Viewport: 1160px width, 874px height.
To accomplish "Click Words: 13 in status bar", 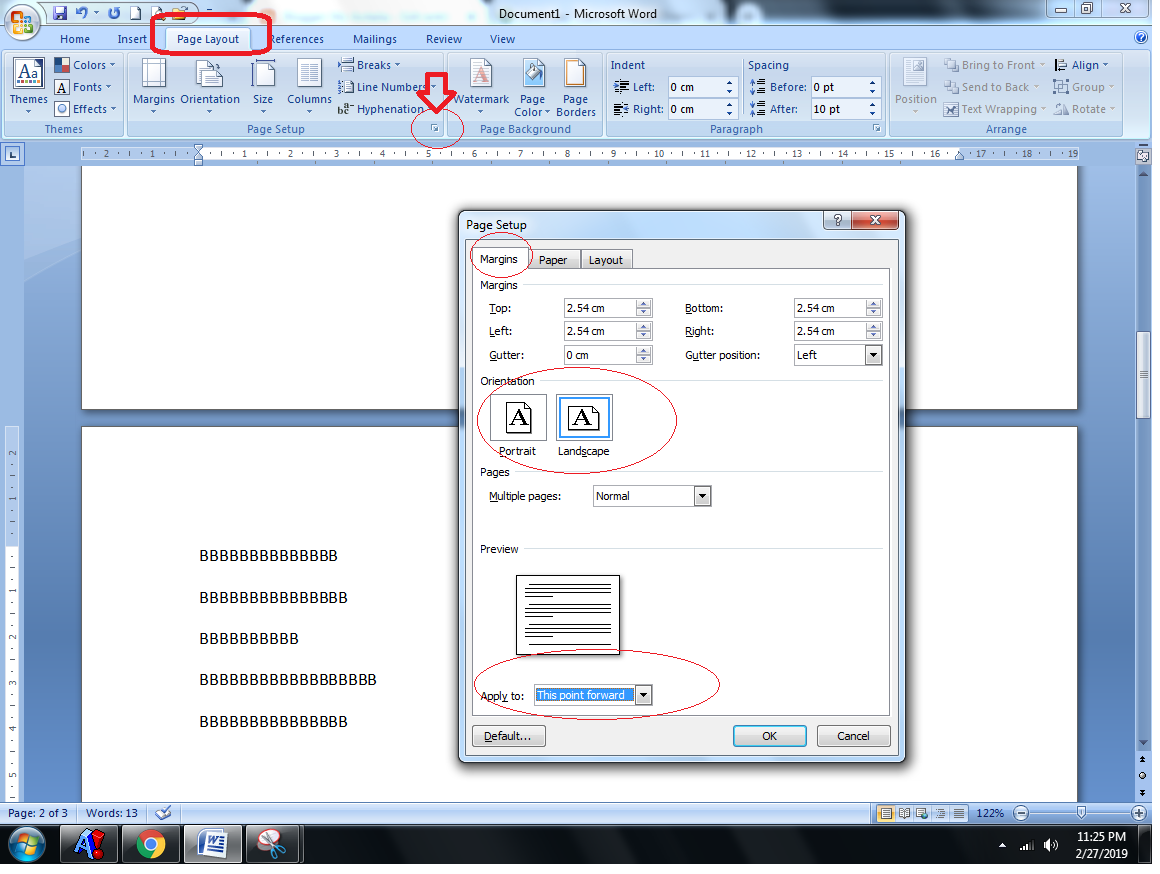I will tap(112, 813).
